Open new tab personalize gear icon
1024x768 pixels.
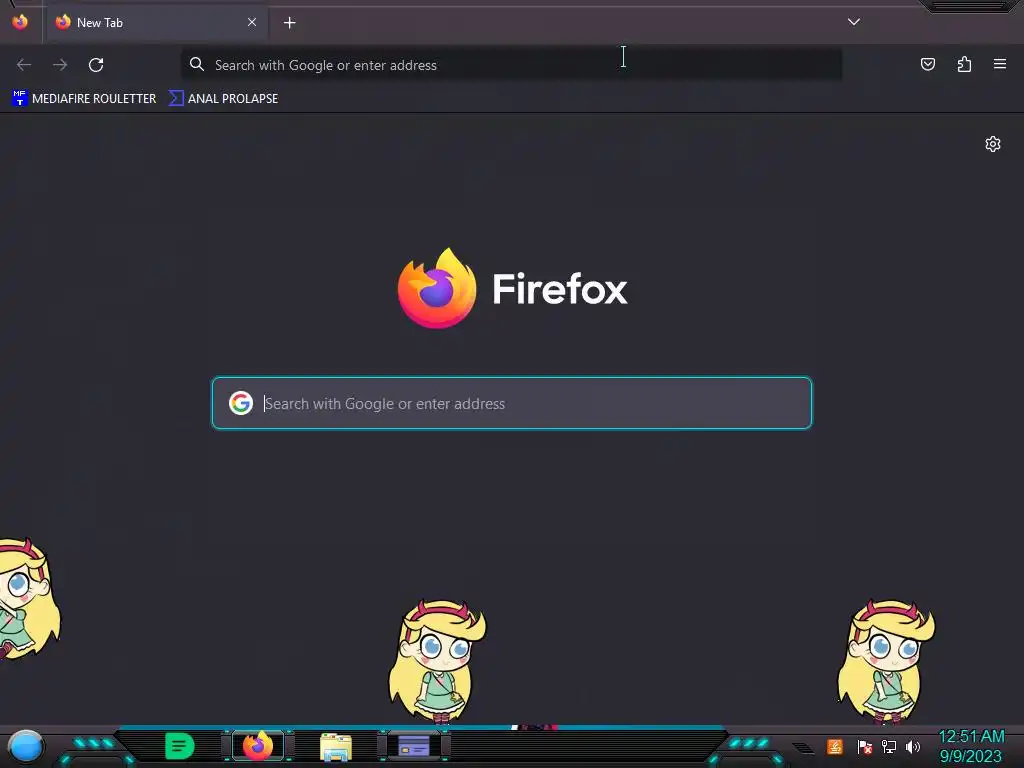point(993,144)
